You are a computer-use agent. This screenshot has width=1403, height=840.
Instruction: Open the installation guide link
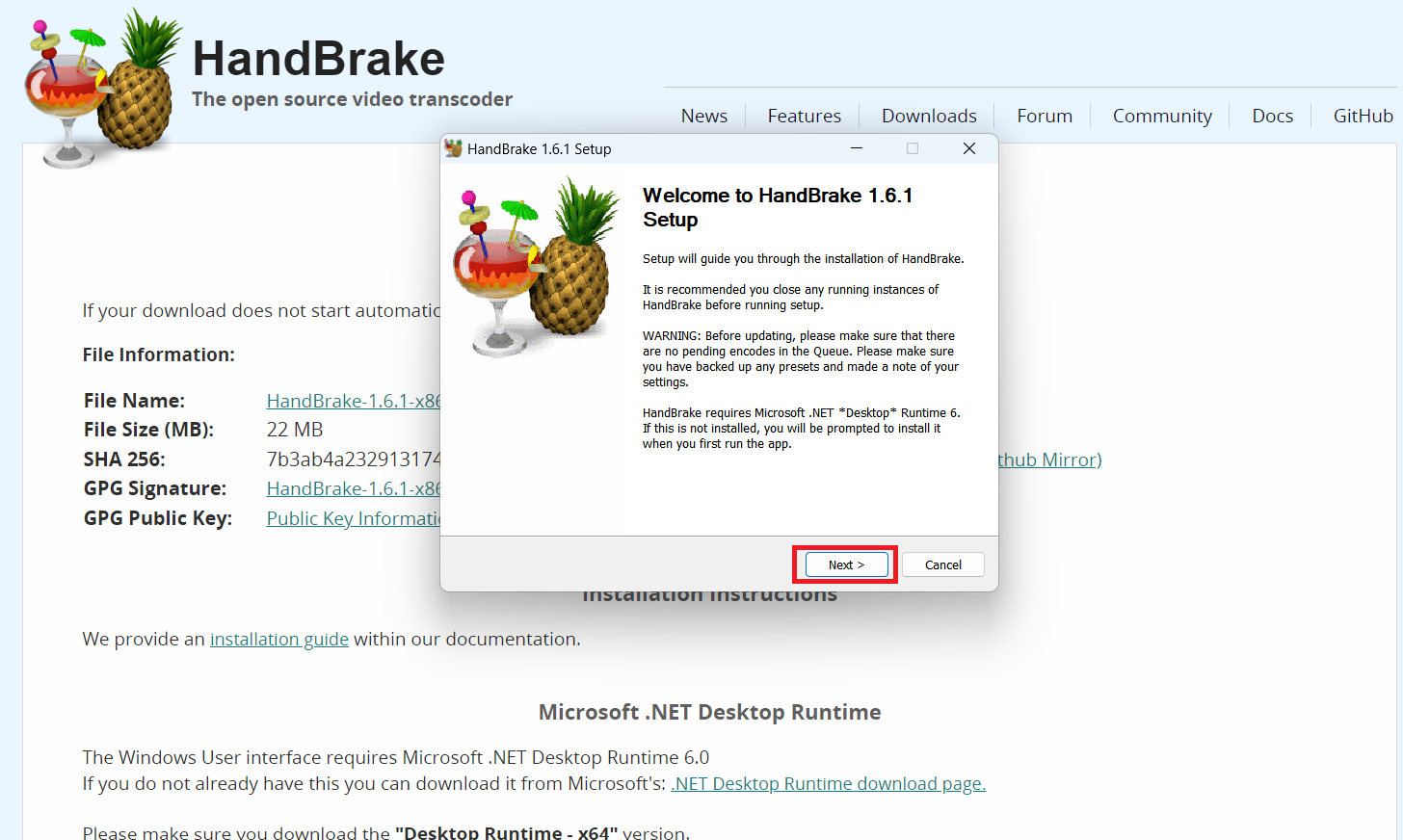(x=279, y=639)
